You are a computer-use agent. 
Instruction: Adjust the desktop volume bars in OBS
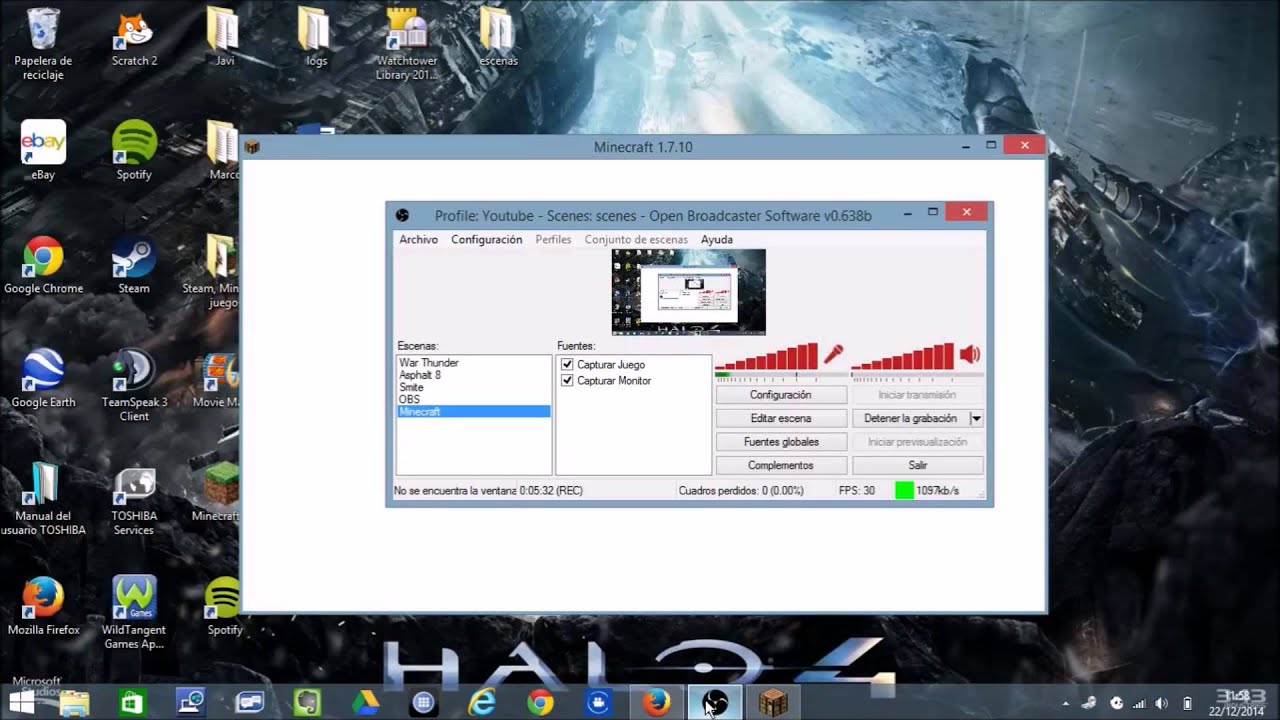903,357
